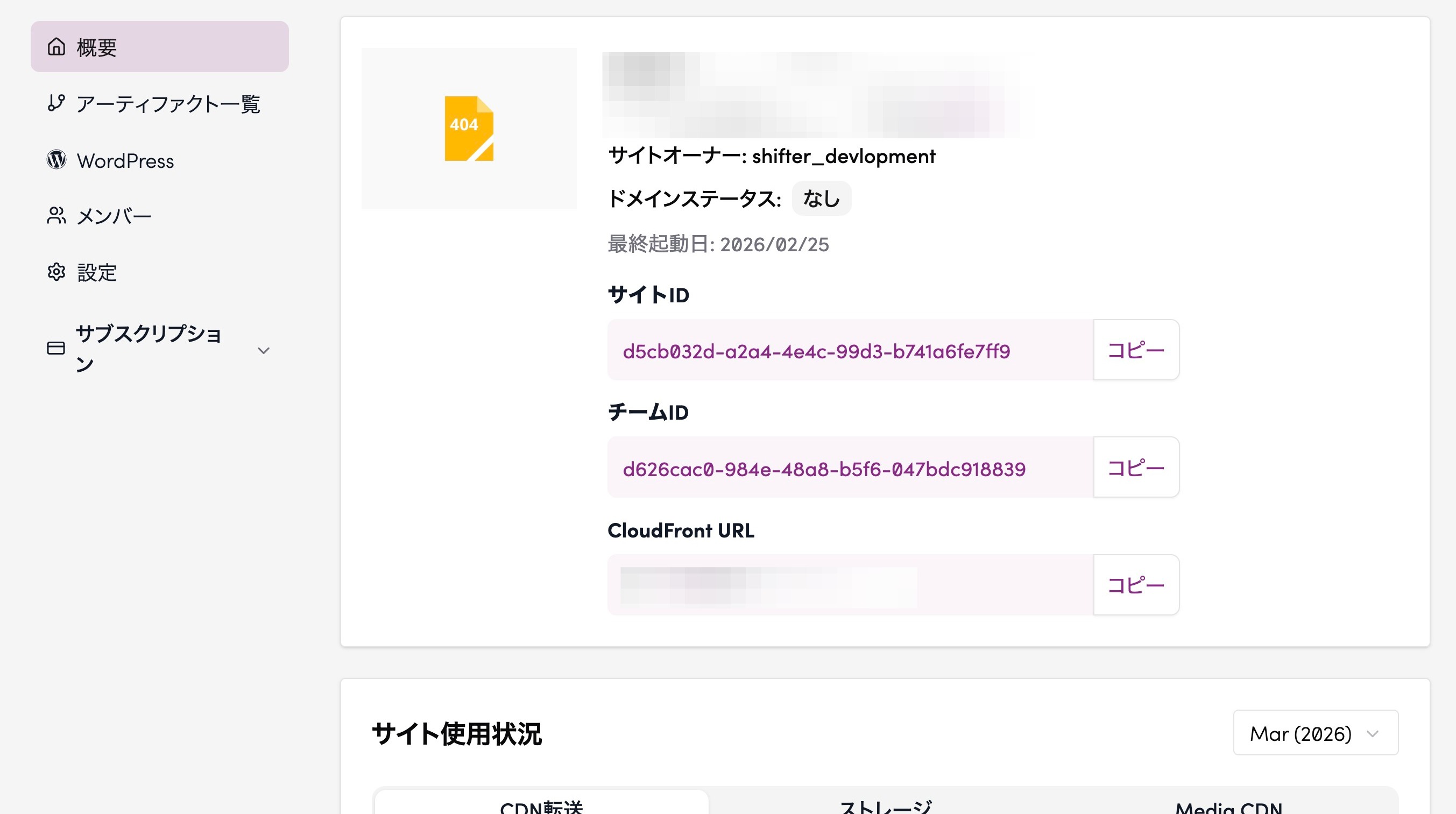This screenshot has width=1456, height=814.
Task: Click the WordPress logo icon
Action: pyautogui.click(x=56, y=160)
